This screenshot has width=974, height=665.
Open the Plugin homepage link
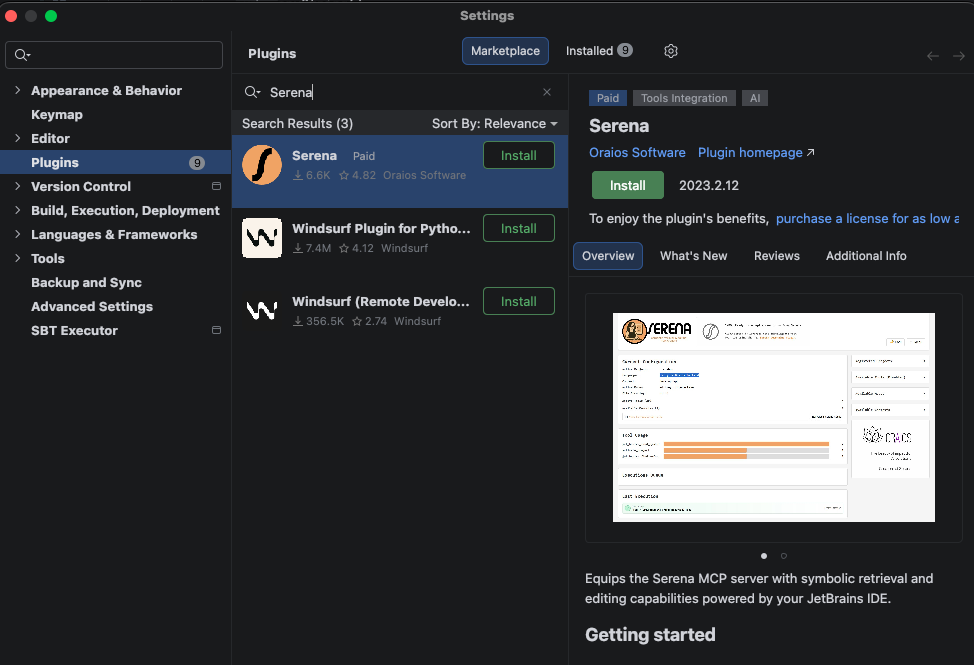pos(750,153)
